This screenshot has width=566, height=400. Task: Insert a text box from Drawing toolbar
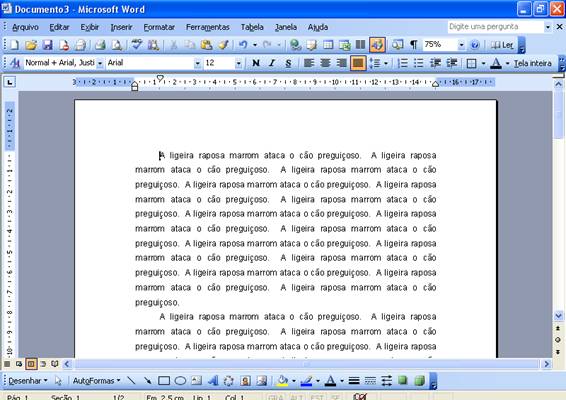(197, 381)
